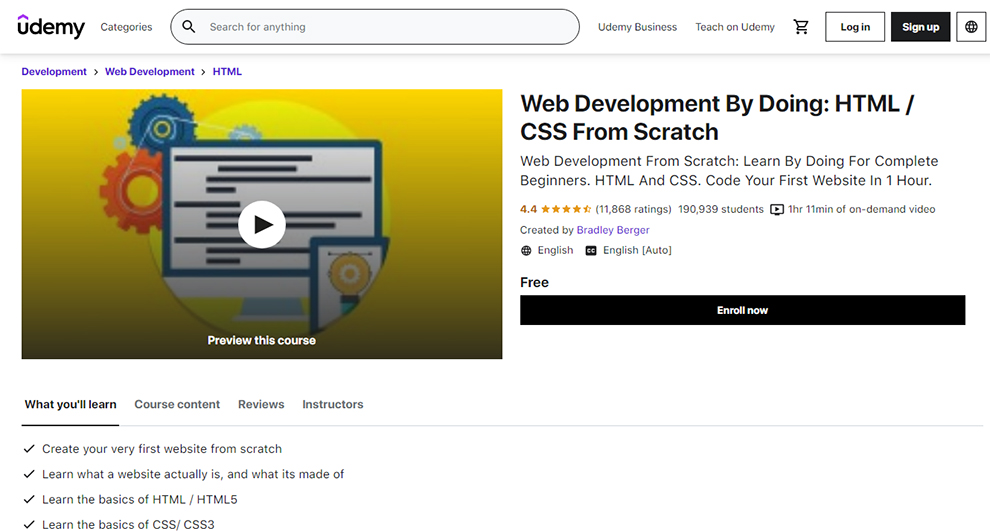This screenshot has height=531, width=990.
Task: Click the star rating icons
Action: 566,209
